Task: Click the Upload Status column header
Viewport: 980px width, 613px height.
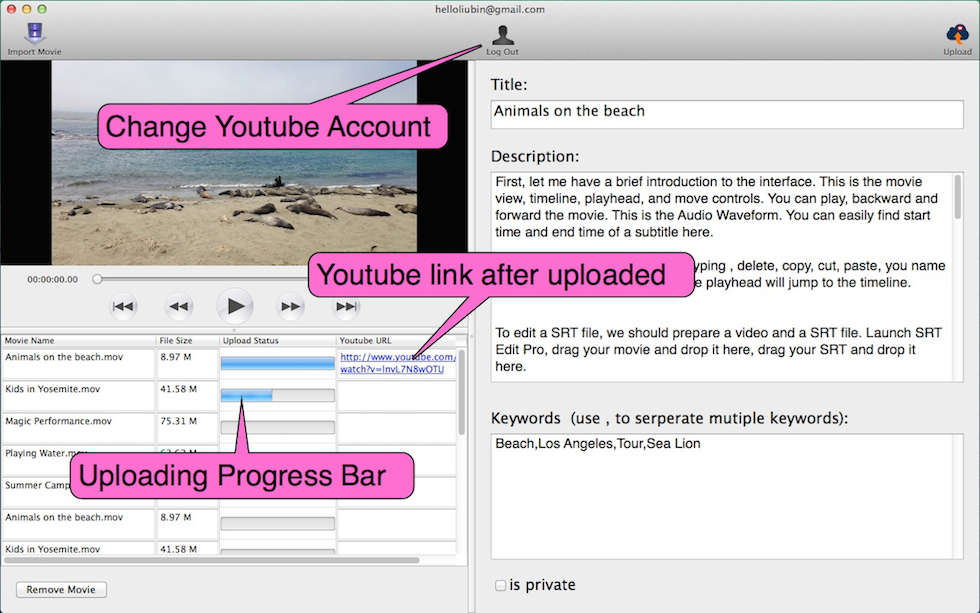Action: [278, 341]
